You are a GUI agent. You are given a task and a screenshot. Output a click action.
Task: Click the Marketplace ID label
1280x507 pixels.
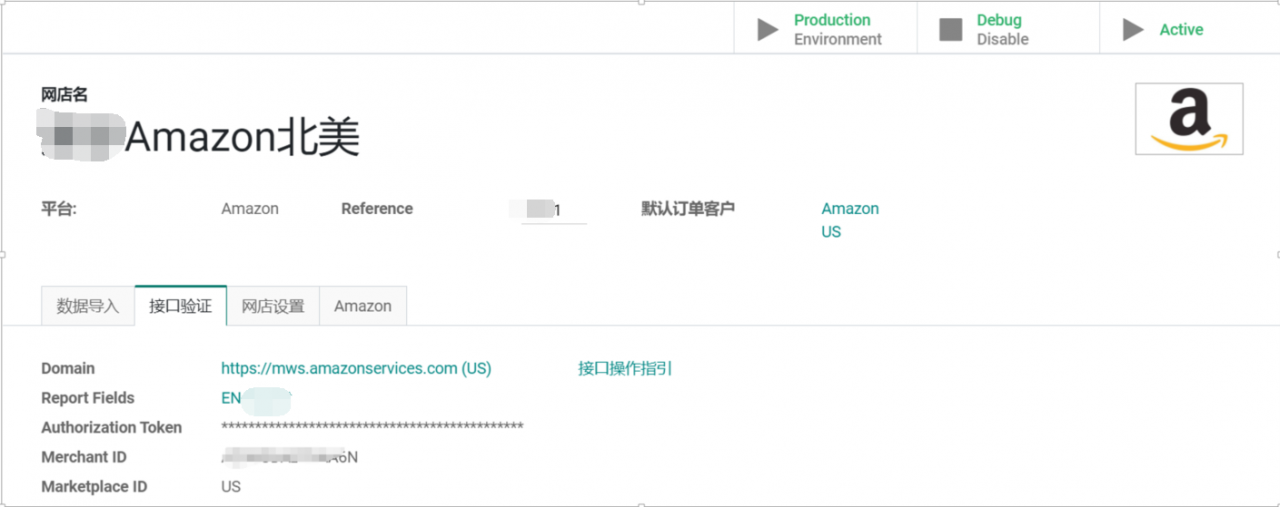94,487
